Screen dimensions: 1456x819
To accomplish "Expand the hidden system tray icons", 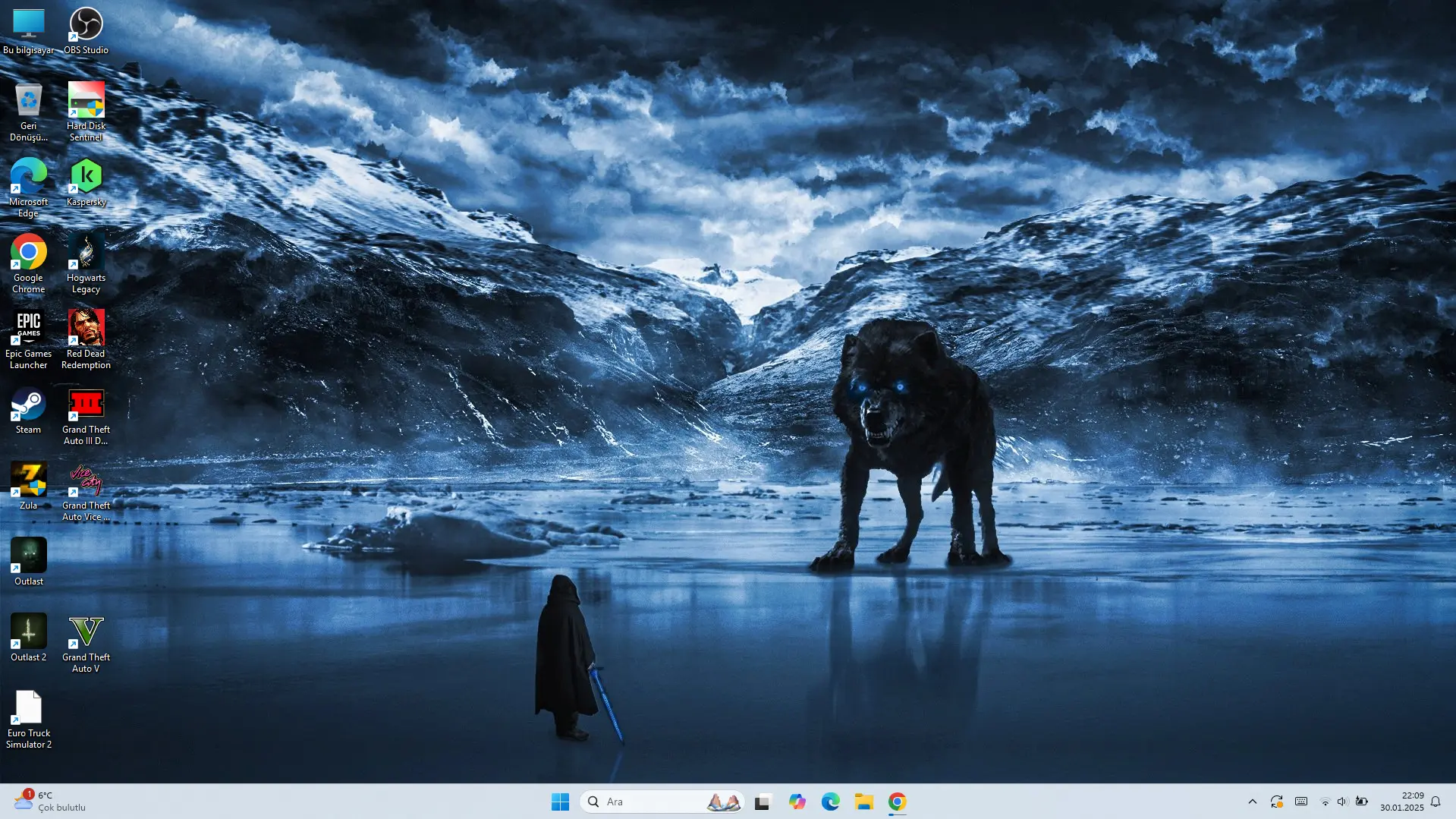I will [1253, 802].
